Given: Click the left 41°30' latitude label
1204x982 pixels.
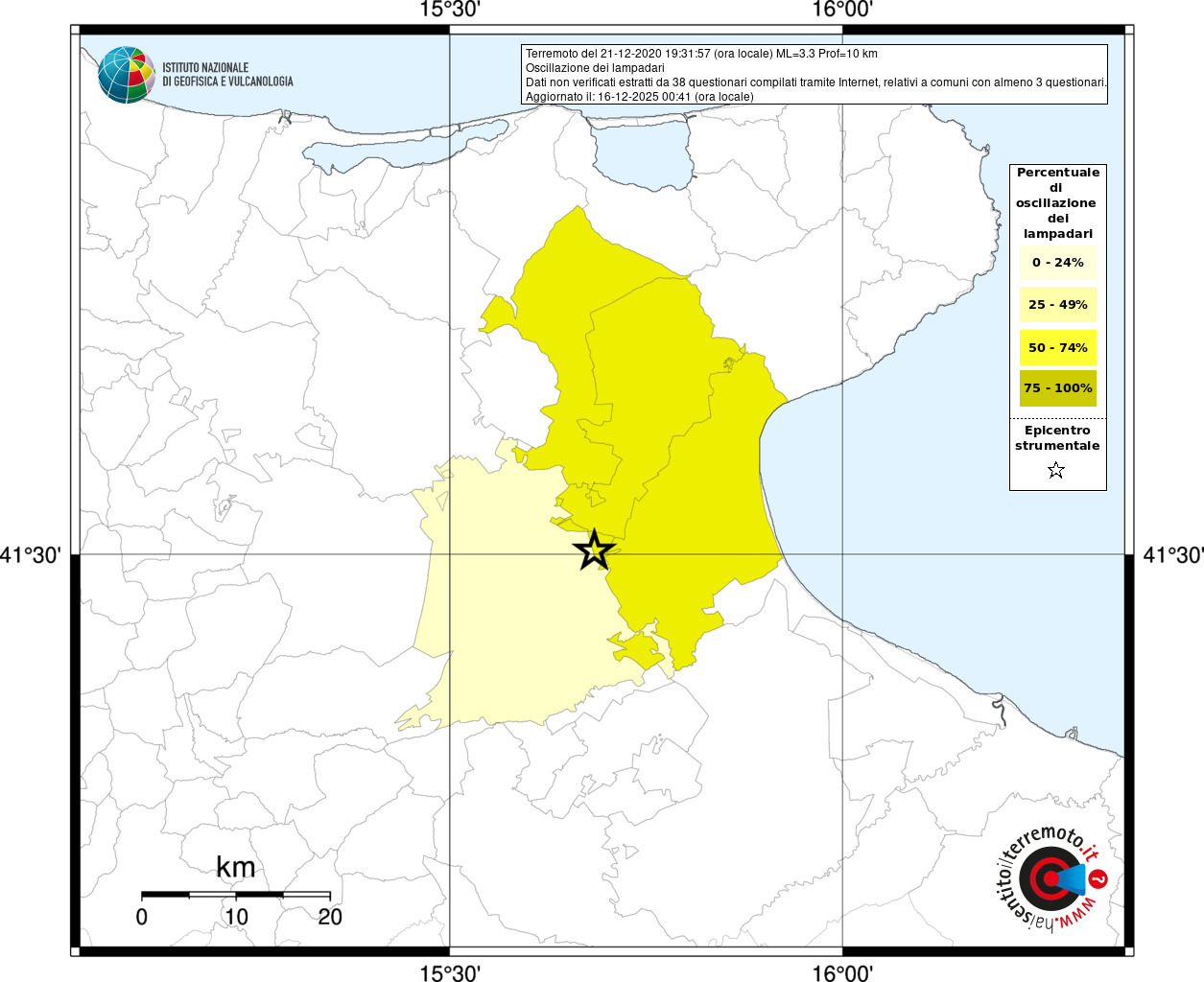Looking at the screenshot, I should 31,555.
